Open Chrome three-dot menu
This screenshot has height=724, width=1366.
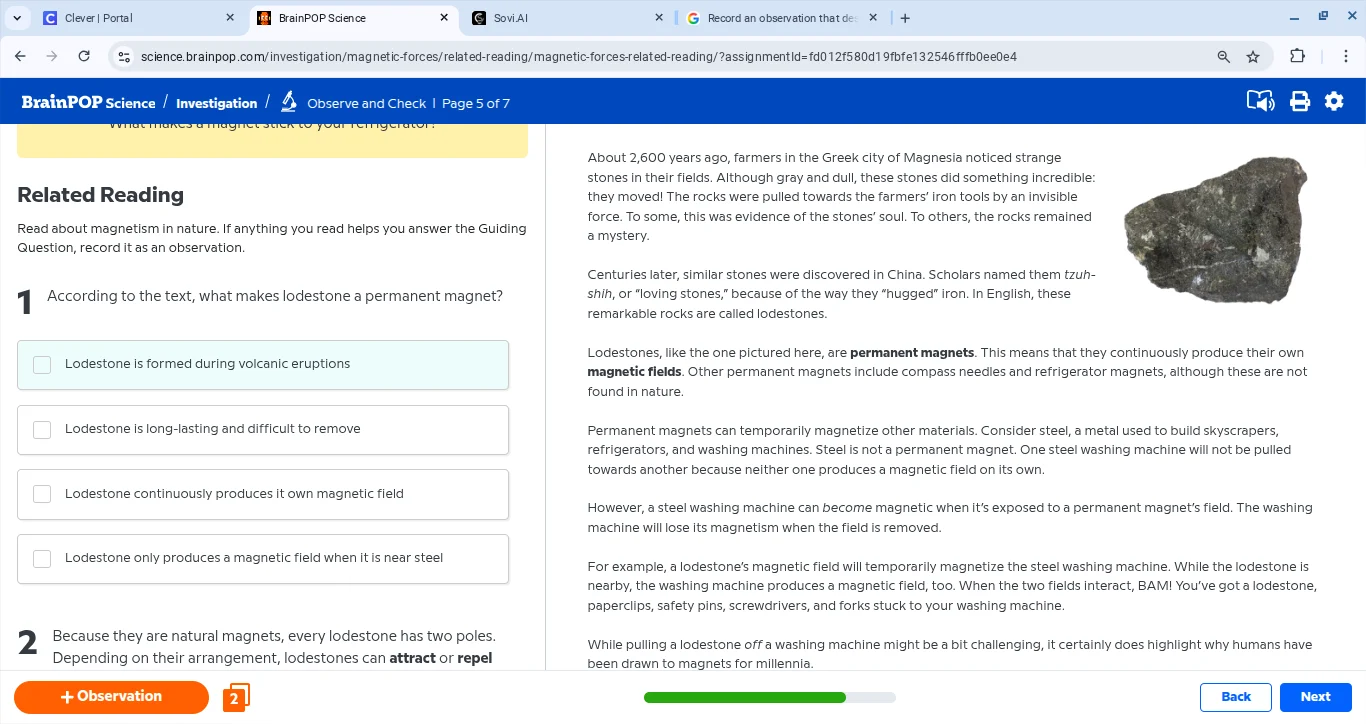pos(1345,57)
